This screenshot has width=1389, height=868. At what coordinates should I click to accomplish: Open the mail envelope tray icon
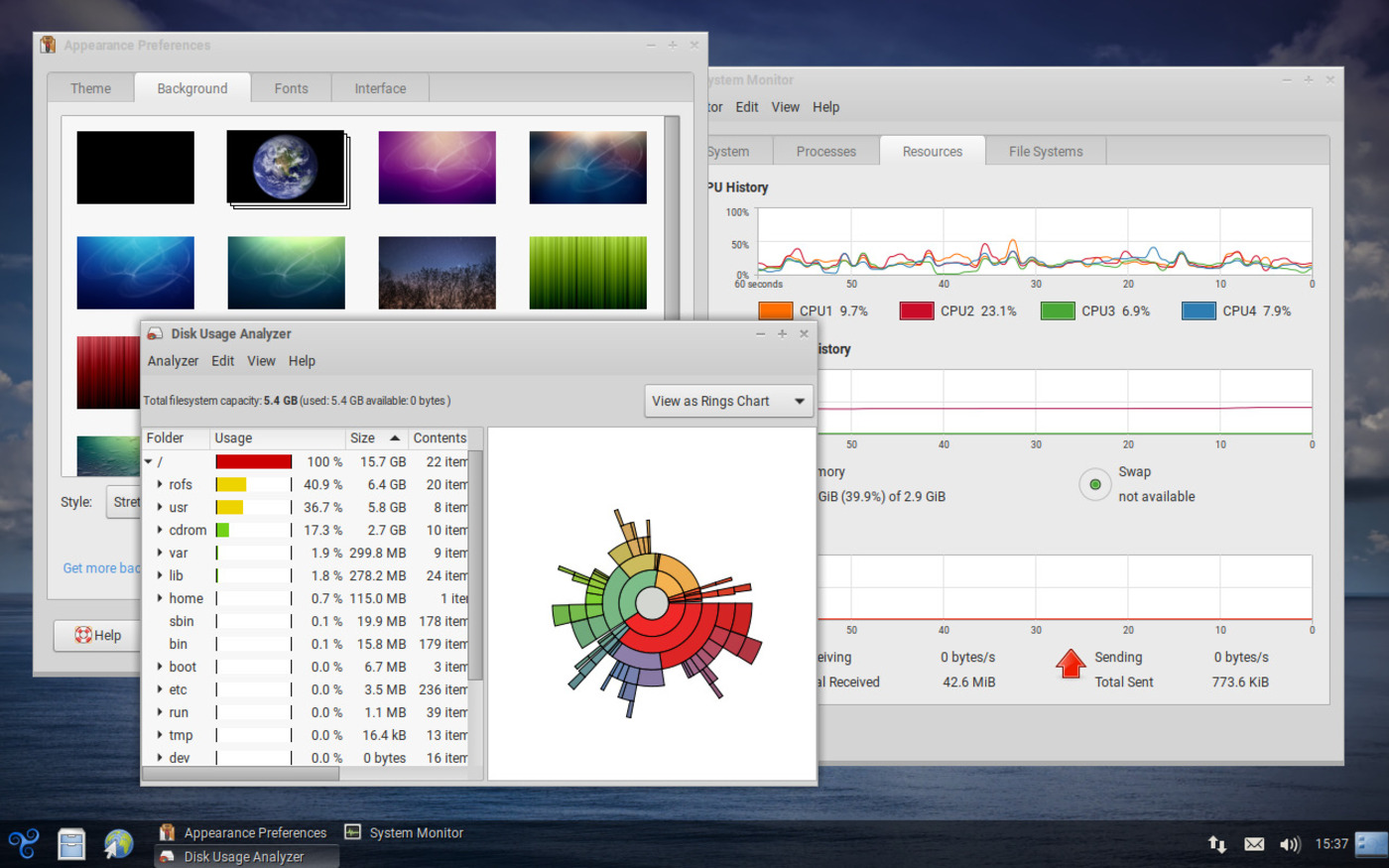(x=1254, y=844)
